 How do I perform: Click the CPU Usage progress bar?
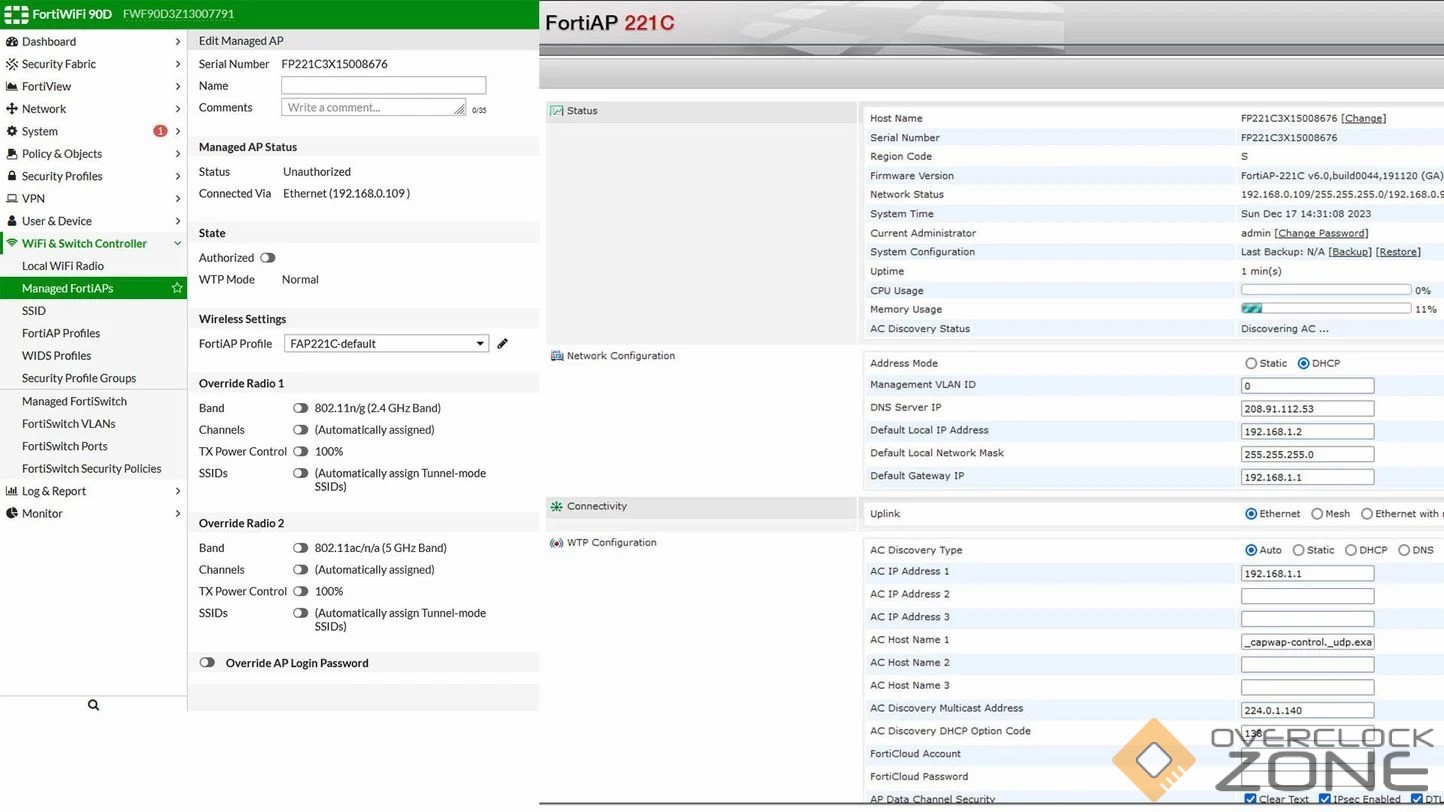1326,290
